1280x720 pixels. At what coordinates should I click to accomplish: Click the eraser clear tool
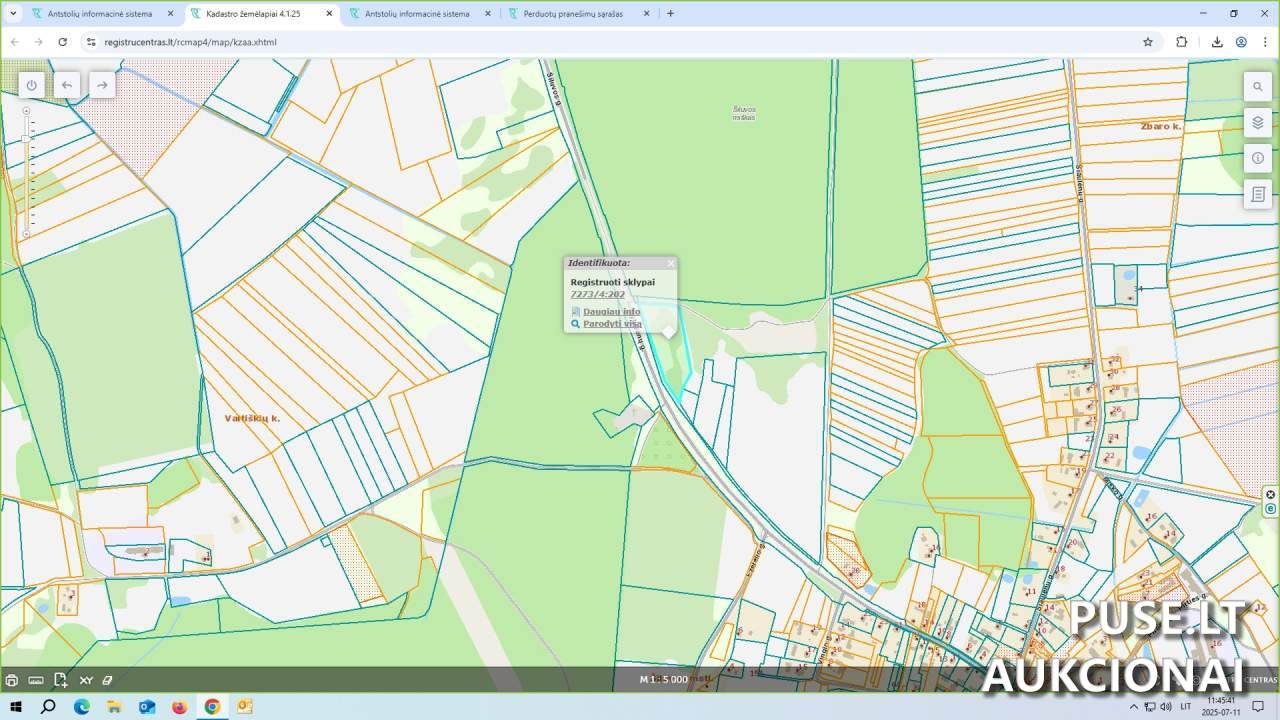point(107,680)
